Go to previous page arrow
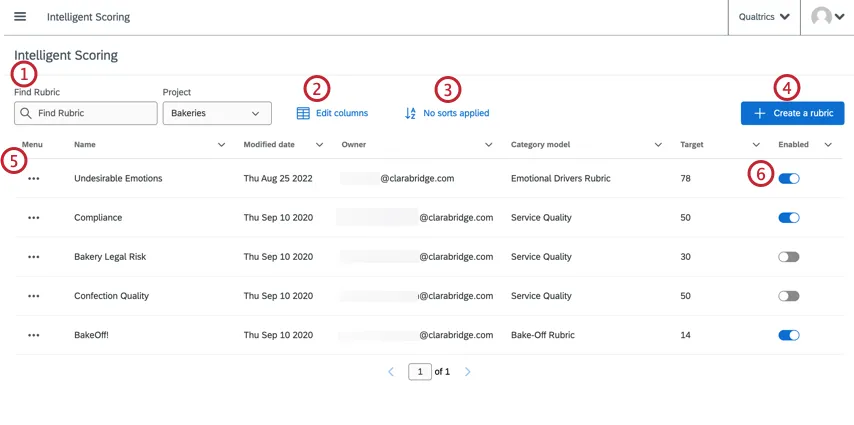This screenshot has height=425, width=854. coord(391,372)
